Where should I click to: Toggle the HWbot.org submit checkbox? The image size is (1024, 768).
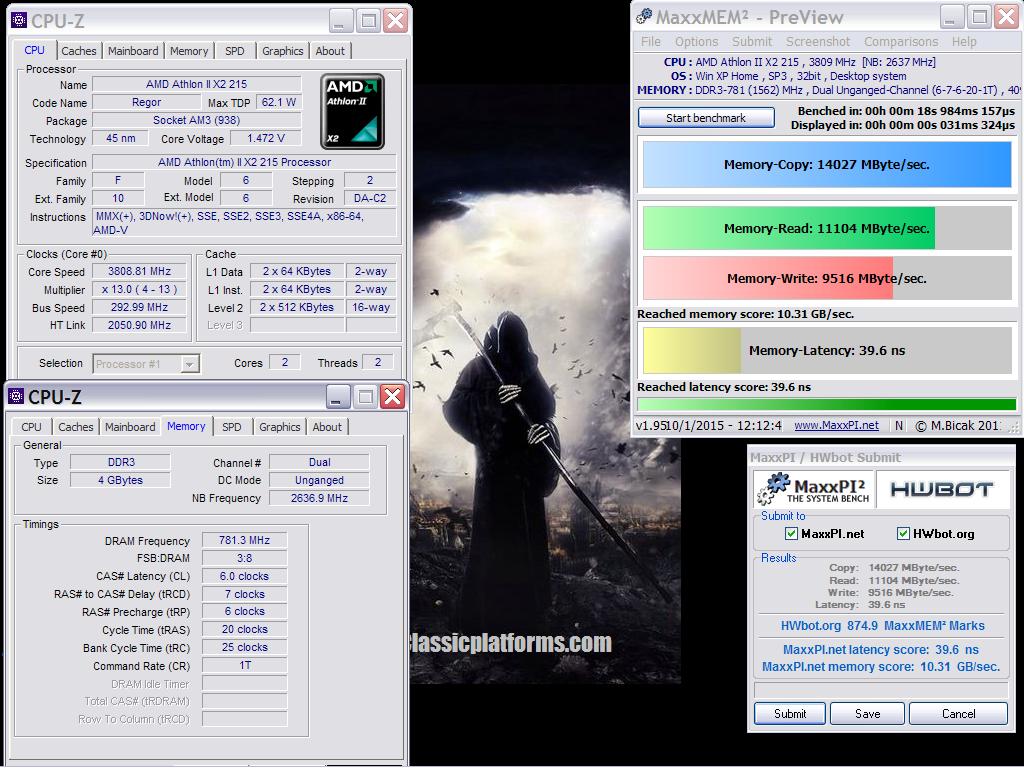click(903, 534)
